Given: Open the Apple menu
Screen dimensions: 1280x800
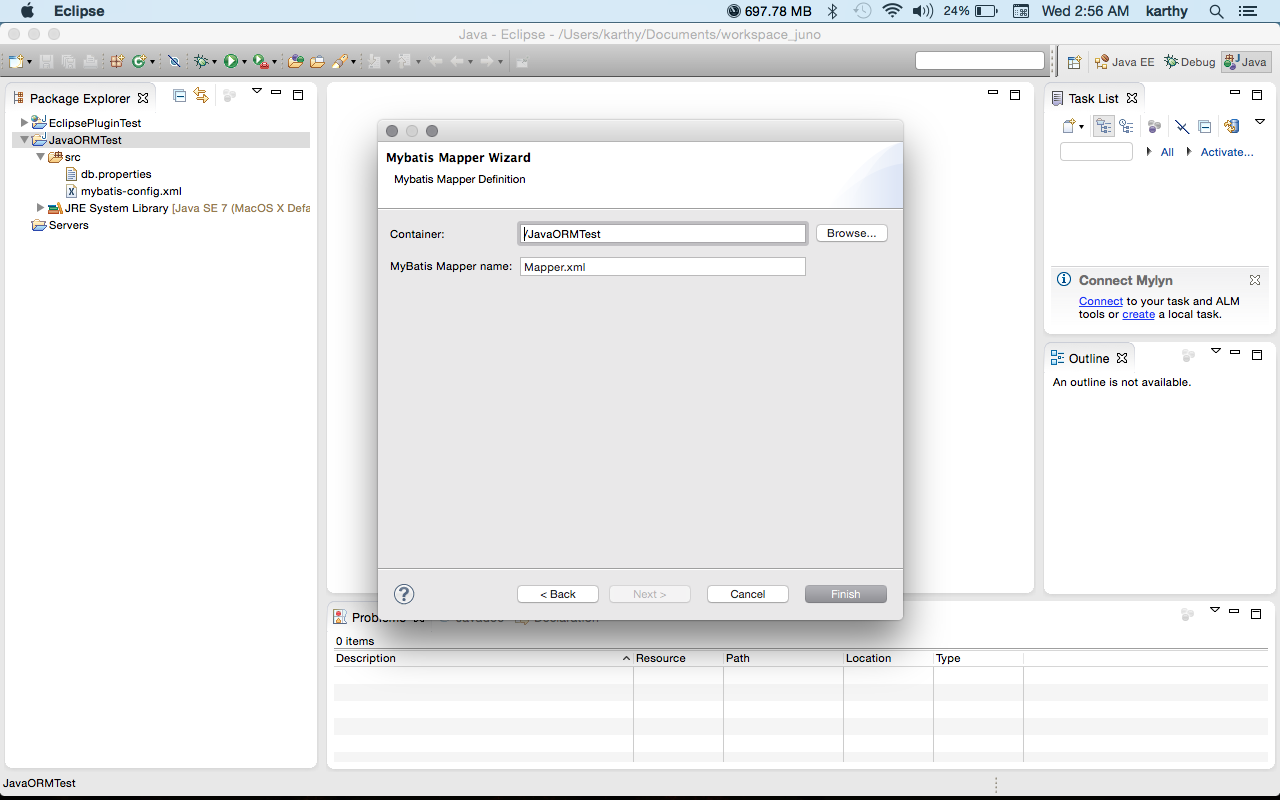Looking at the screenshot, I should click(x=27, y=11).
